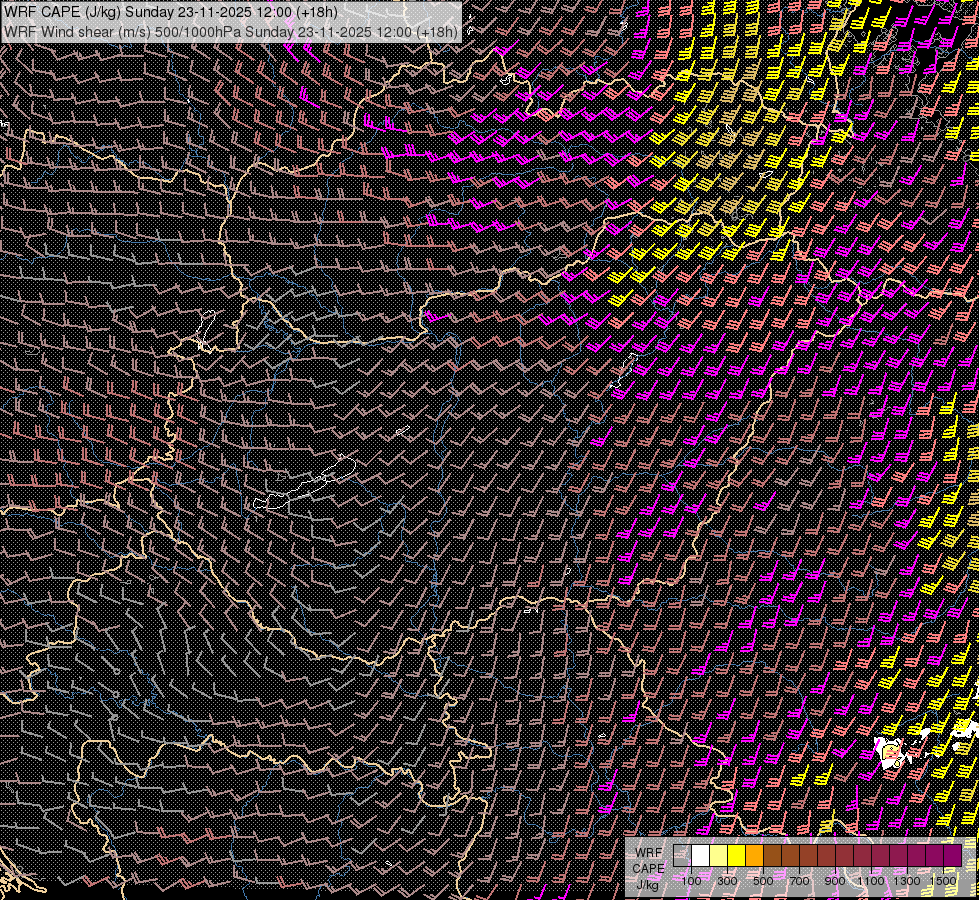Select the 700 tick label in the legend

(799, 881)
